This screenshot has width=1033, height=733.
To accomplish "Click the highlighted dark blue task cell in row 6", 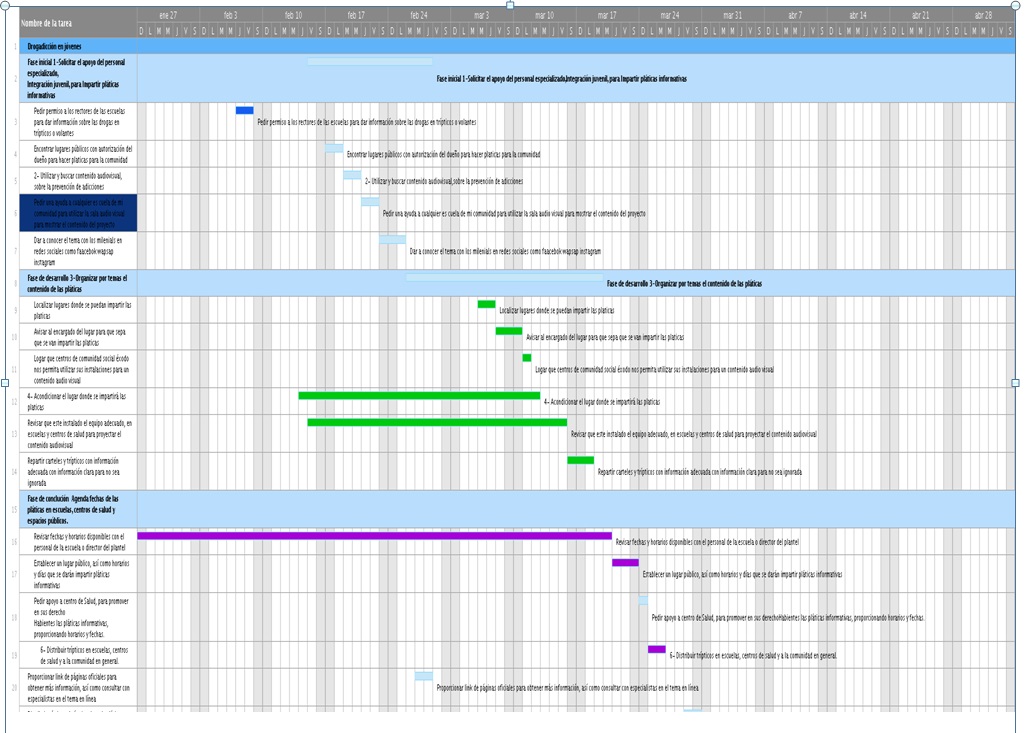I will [x=78, y=213].
